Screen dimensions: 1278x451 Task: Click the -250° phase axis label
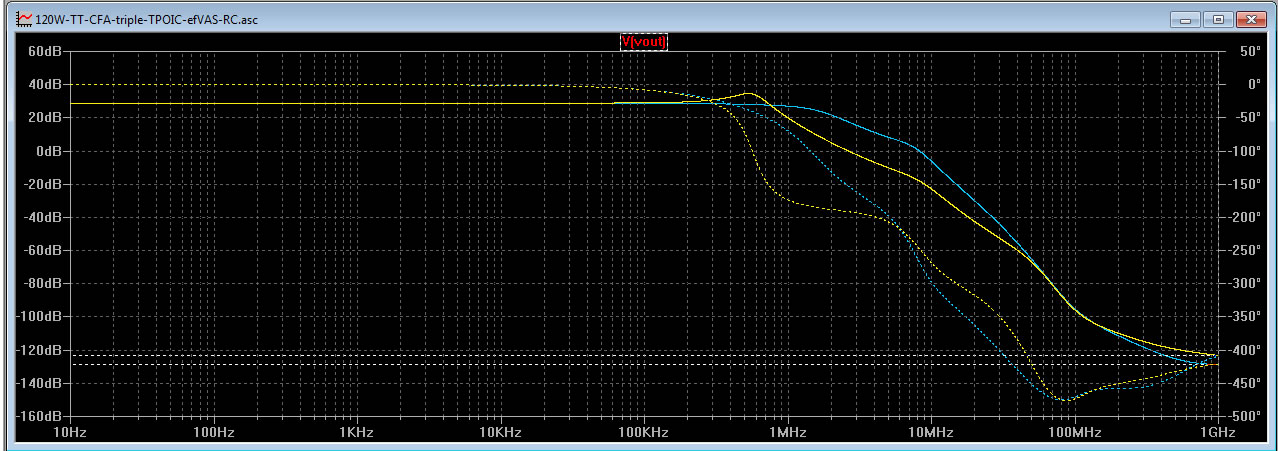tap(1243, 250)
